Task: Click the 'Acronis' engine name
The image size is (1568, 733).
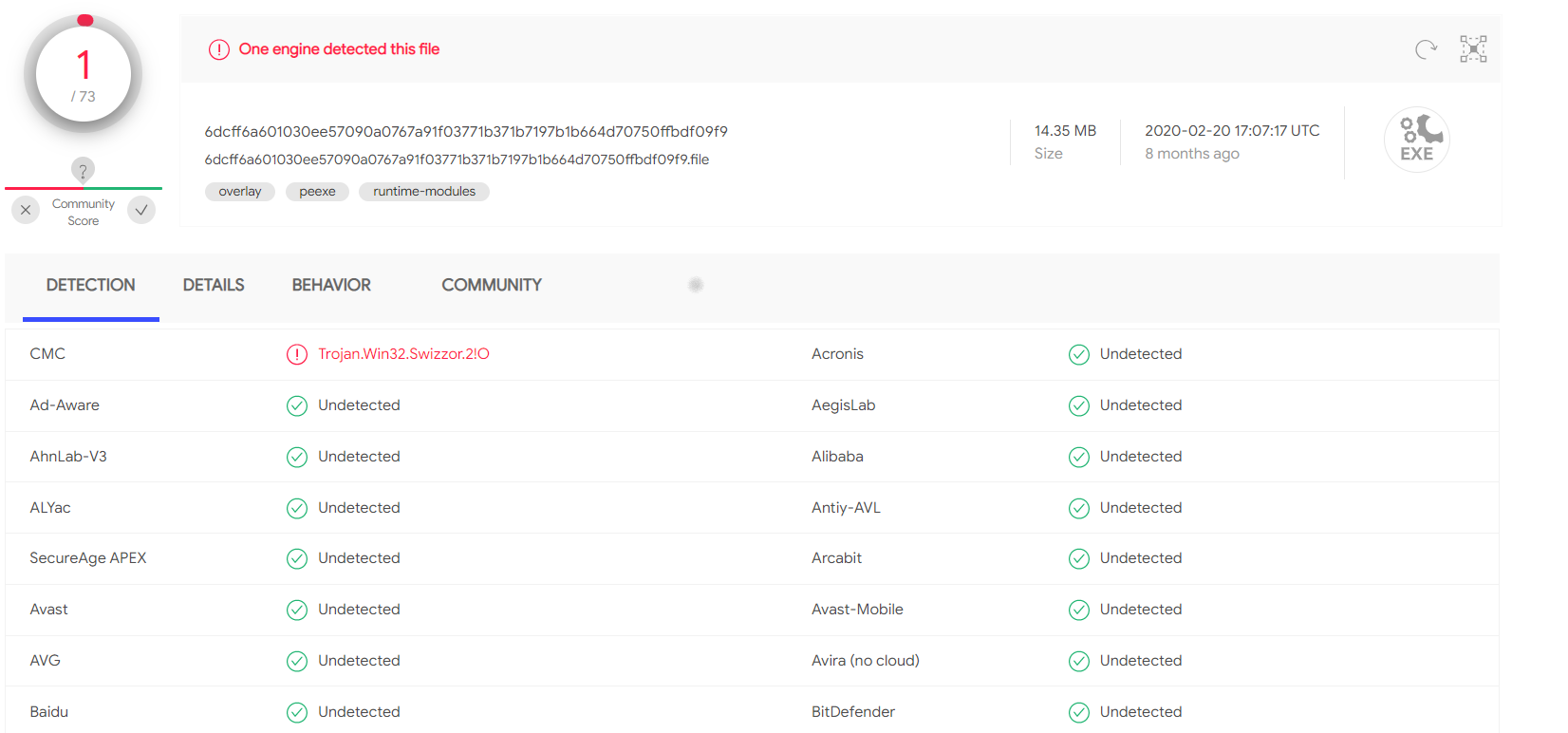Action: [x=837, y=354]
